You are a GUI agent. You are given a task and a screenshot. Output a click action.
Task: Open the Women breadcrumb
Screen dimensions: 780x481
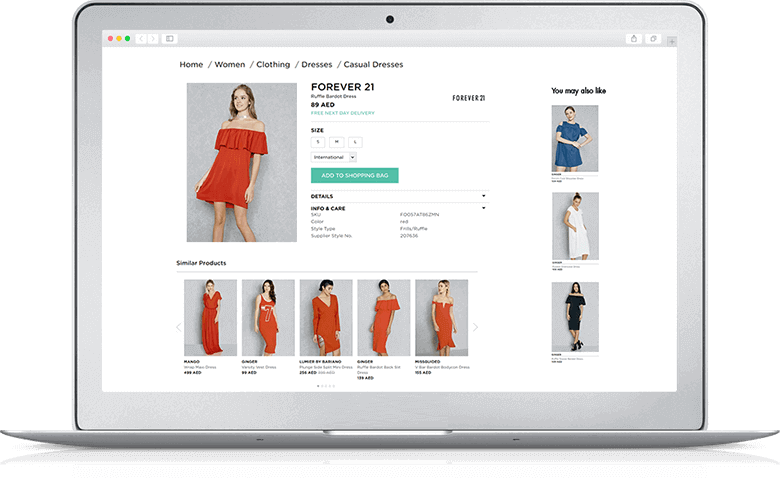click(230, 65)
